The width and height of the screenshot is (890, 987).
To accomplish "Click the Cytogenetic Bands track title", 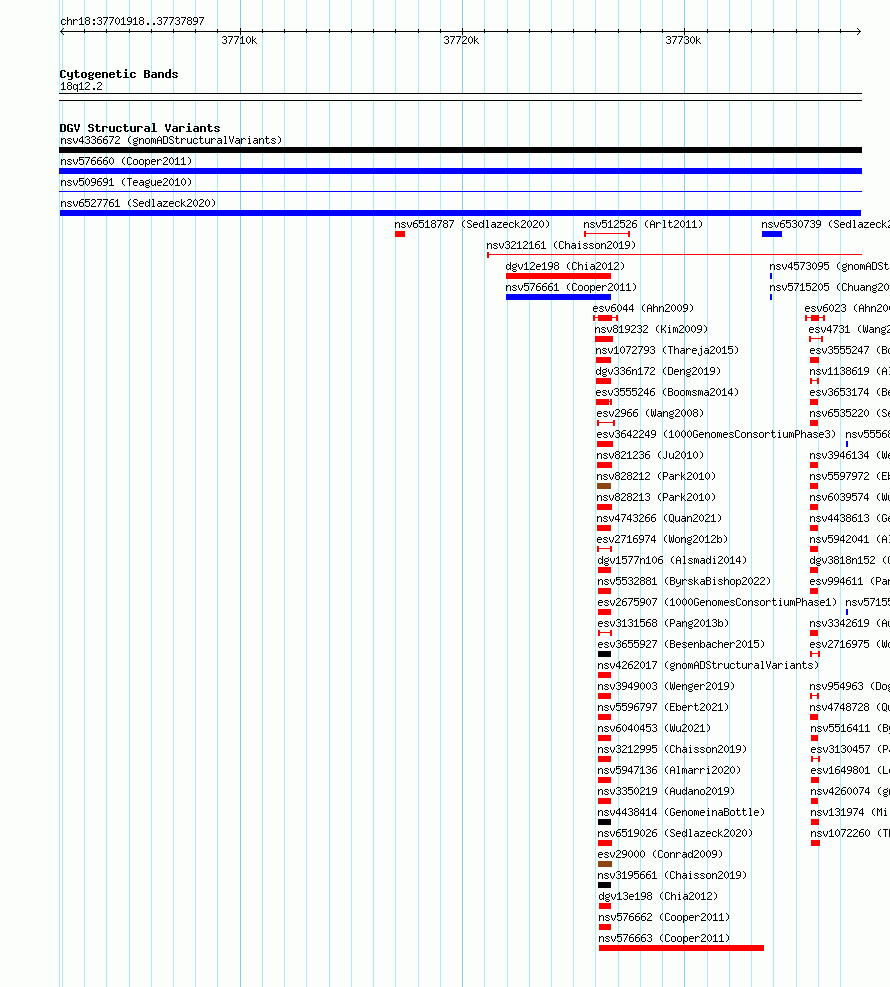I will click(119, 74).
